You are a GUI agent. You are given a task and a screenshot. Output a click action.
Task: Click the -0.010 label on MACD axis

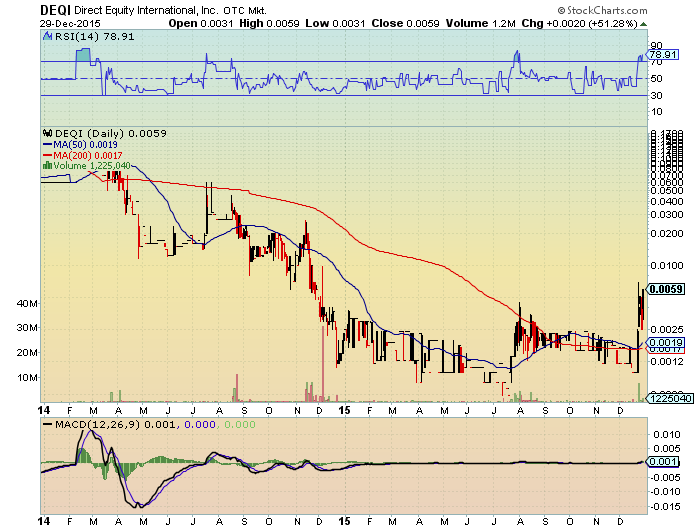point(665,492)
